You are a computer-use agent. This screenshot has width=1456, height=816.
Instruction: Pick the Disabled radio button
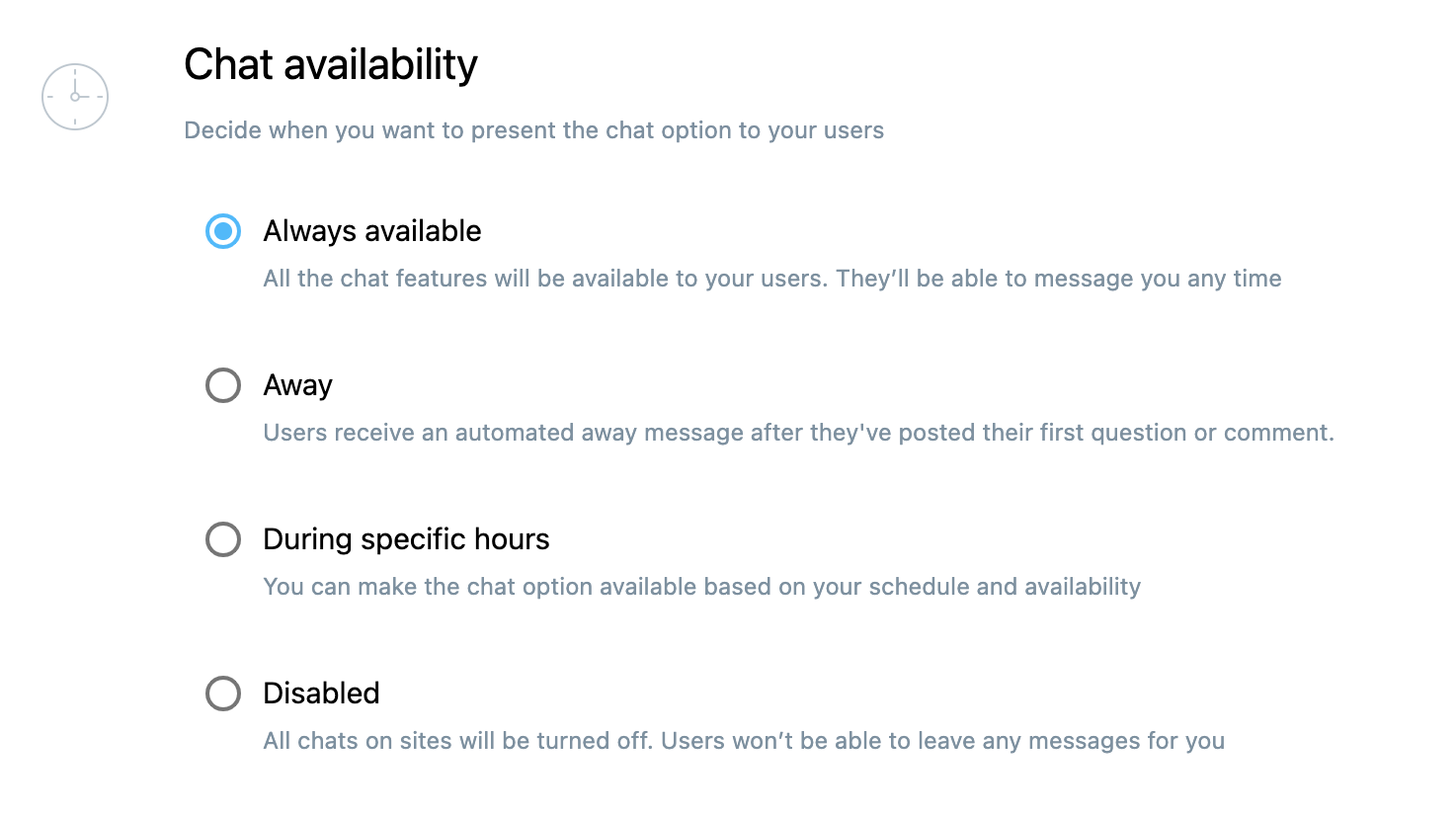point(223,694)
